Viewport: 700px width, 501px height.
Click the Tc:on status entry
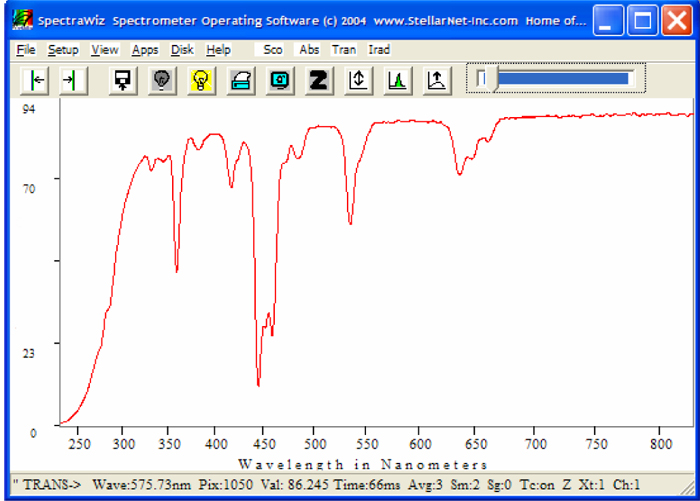coord(537,484)
